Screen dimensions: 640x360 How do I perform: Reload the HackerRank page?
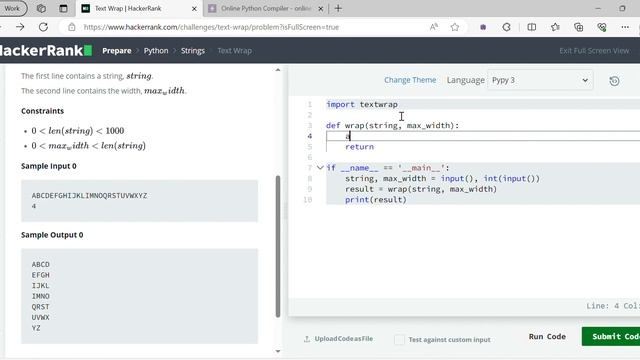pyautogui.click(x=43, y=27)
